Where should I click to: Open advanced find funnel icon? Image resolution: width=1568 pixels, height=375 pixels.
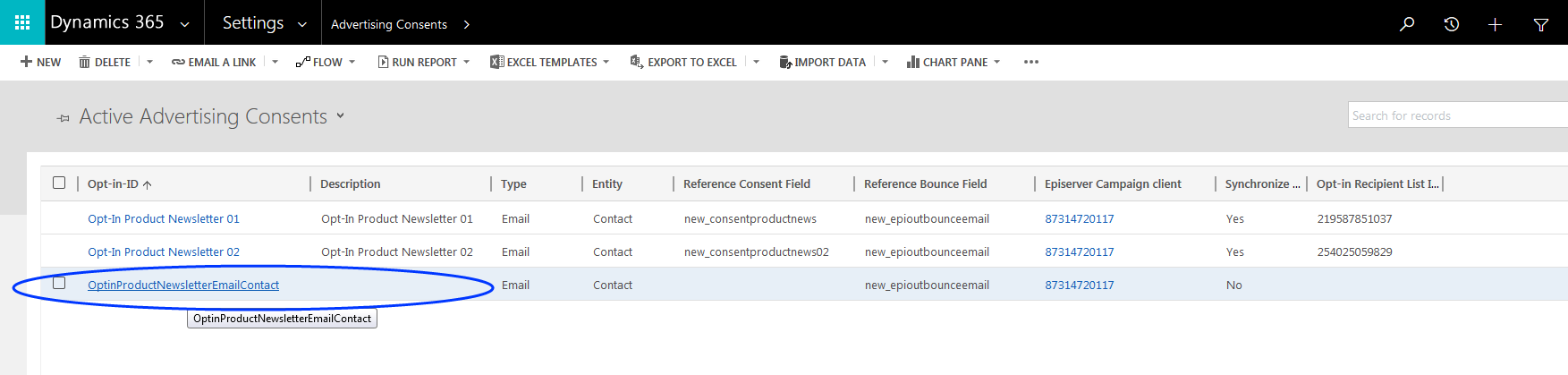pyautogui.click(x=1540, y=24)
